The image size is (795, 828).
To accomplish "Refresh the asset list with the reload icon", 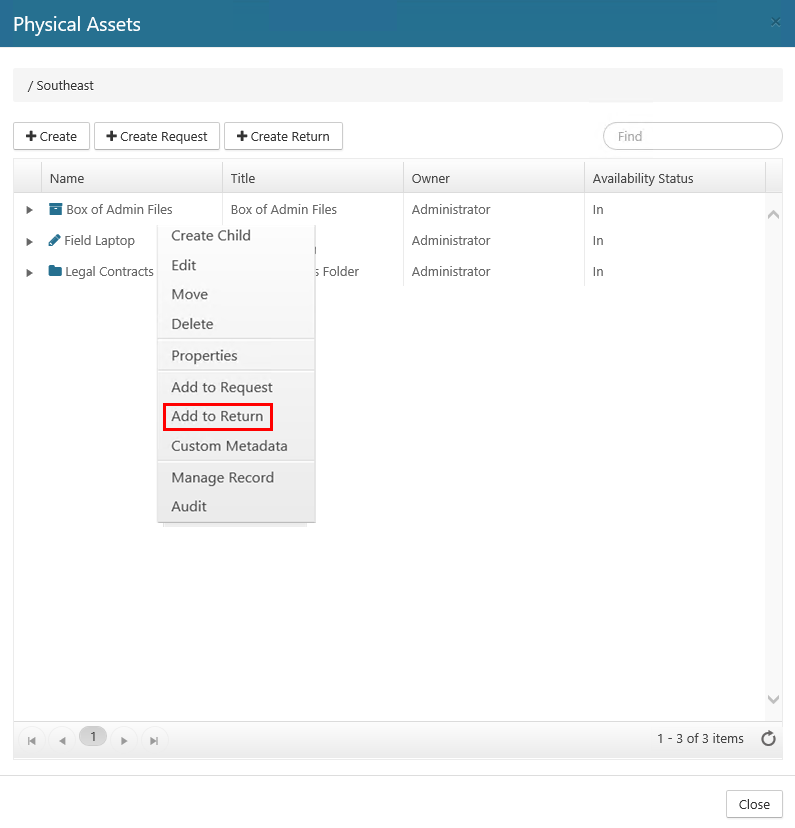I will coord(768,739).
